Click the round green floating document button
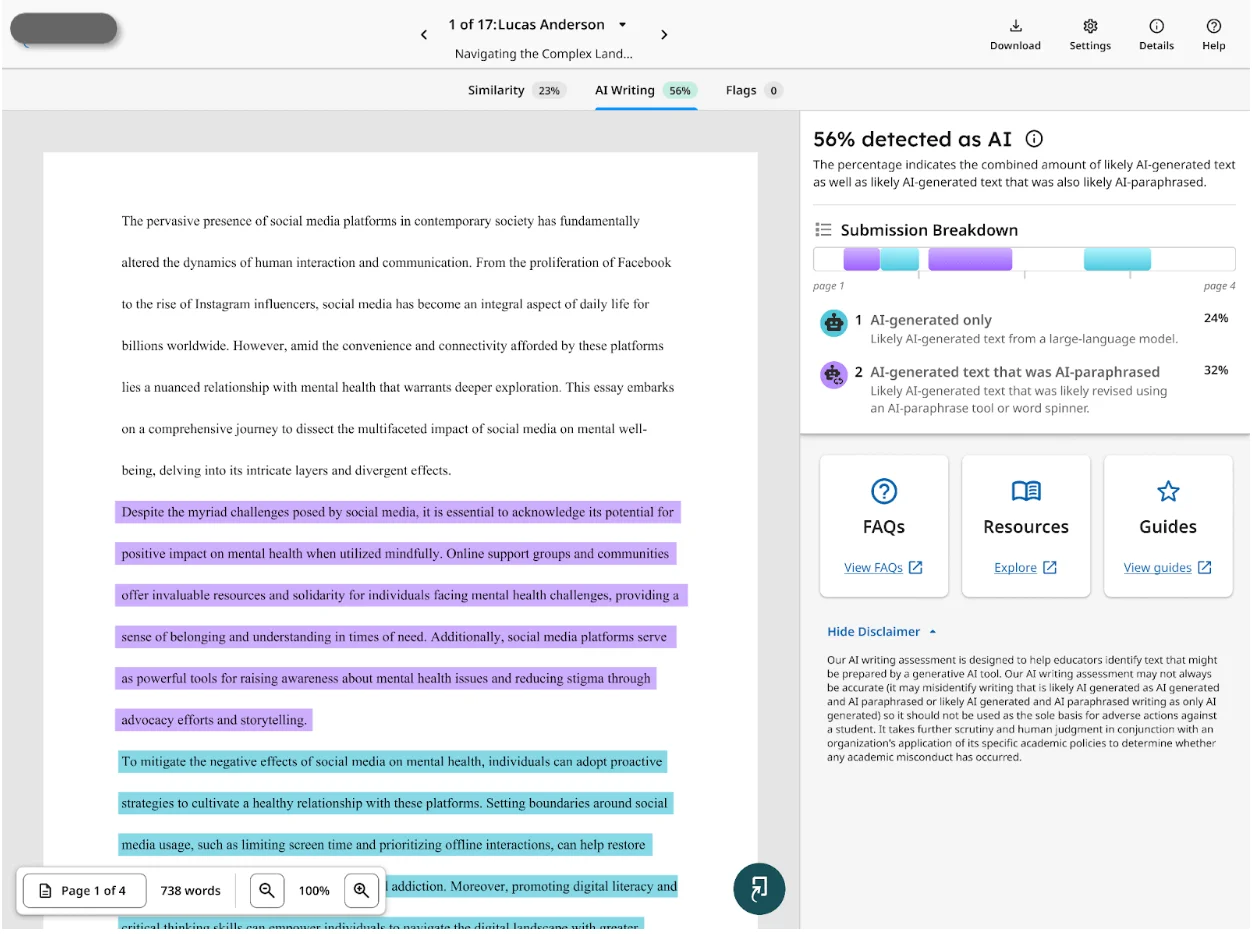This screenshot has width=1258, height=934. tap(759, 888)
